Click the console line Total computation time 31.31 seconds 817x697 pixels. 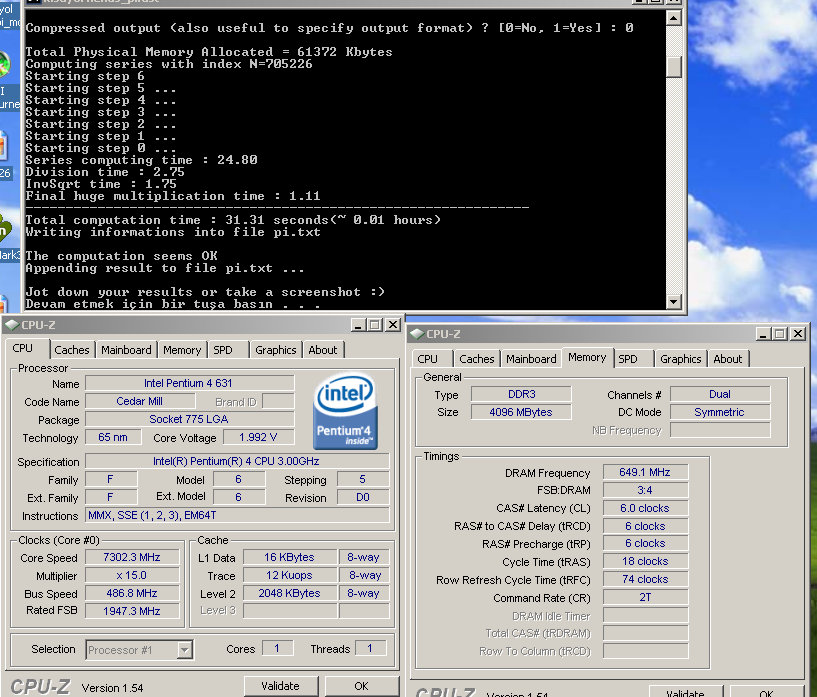pos(233,220)
